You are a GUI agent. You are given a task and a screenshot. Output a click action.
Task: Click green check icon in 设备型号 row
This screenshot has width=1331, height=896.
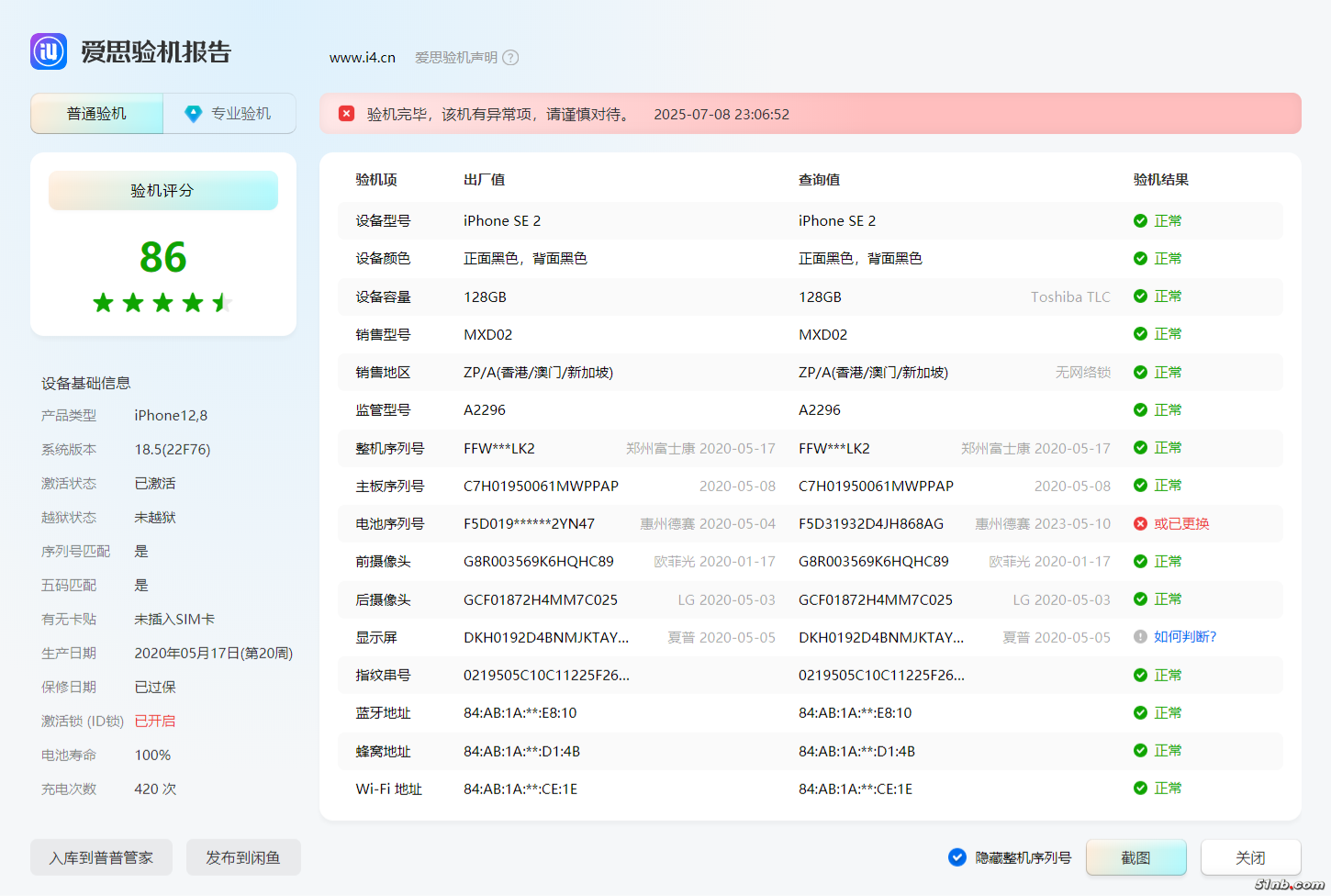[x=1140, y=221]
